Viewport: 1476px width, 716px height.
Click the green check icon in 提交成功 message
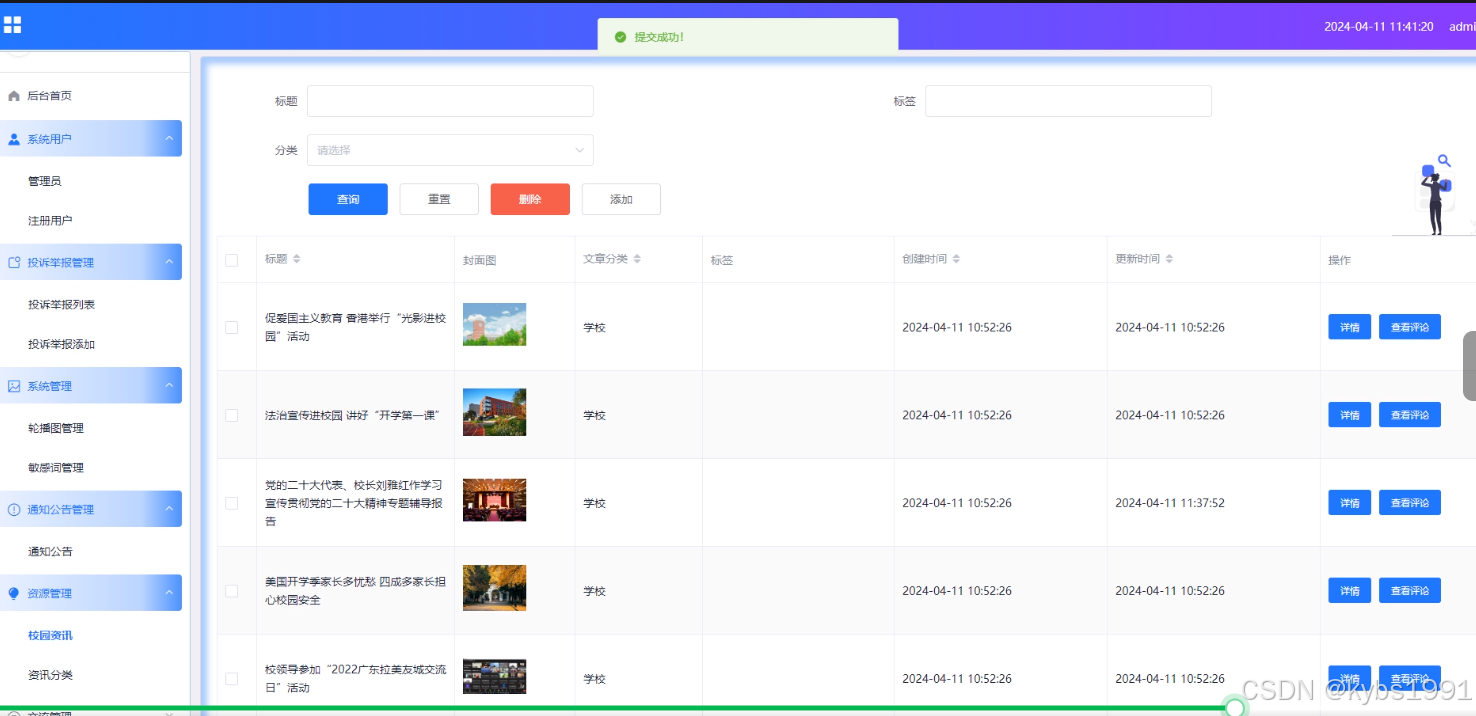tap(620, 37)
